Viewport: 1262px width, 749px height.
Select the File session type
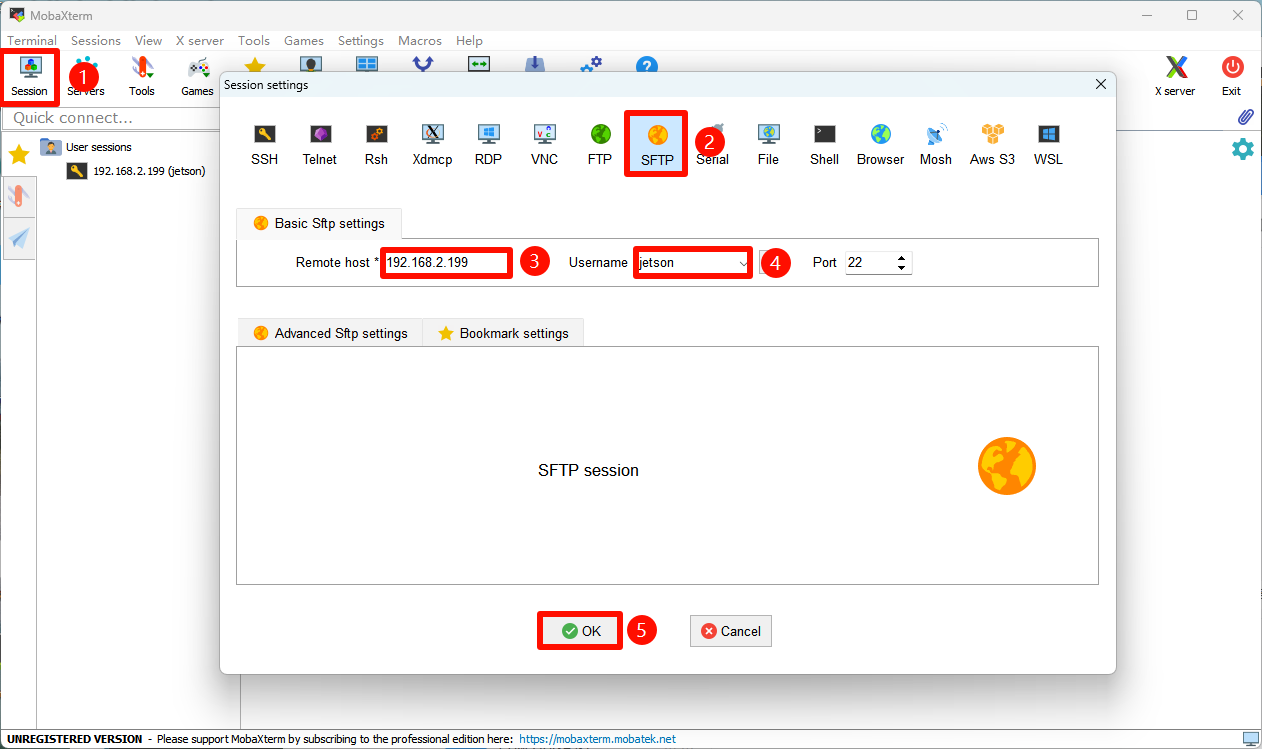click(768, 145)
